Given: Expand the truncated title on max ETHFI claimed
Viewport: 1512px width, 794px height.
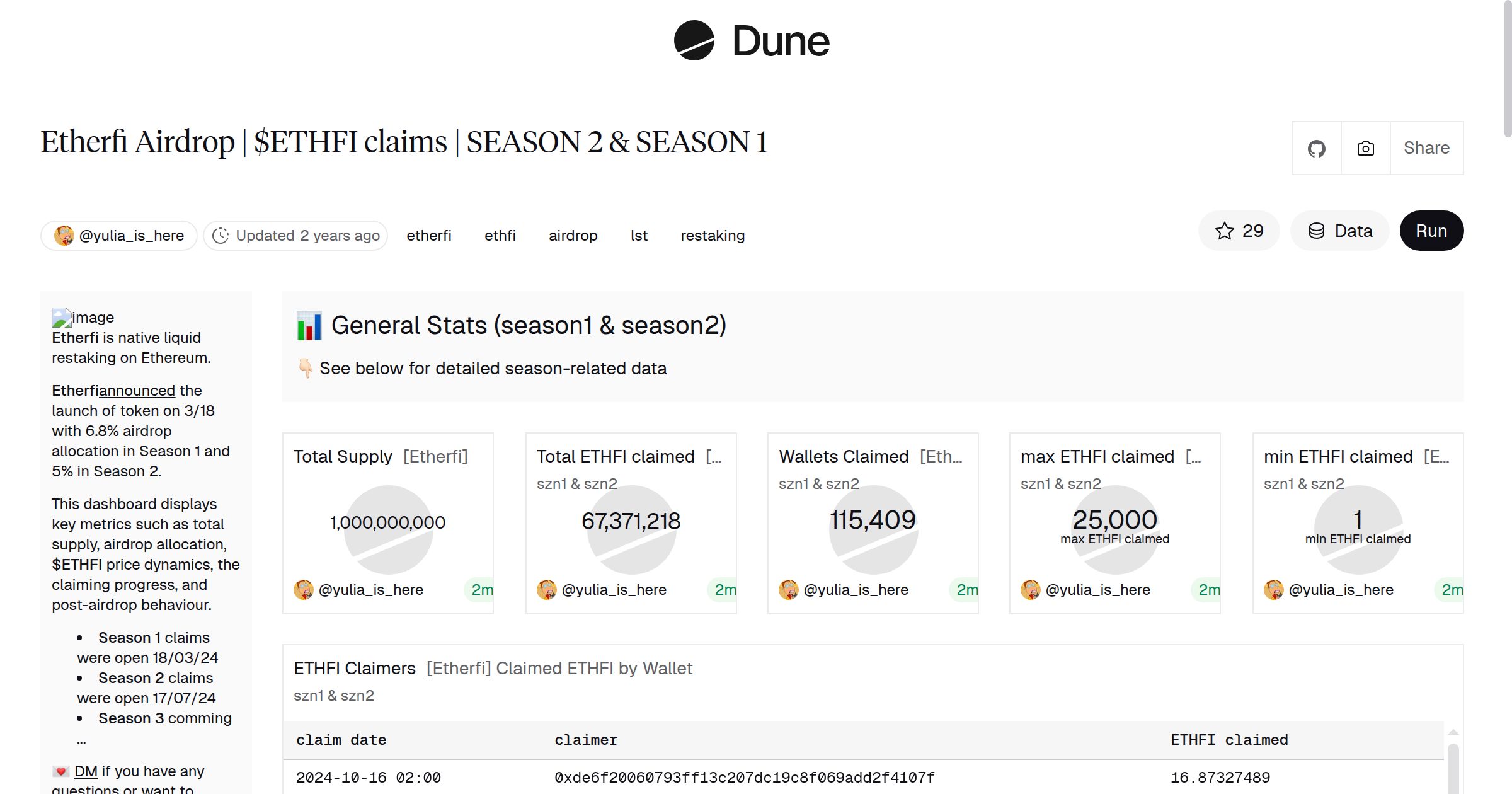Looking at the screenshot, I should tap(1194, 456).
